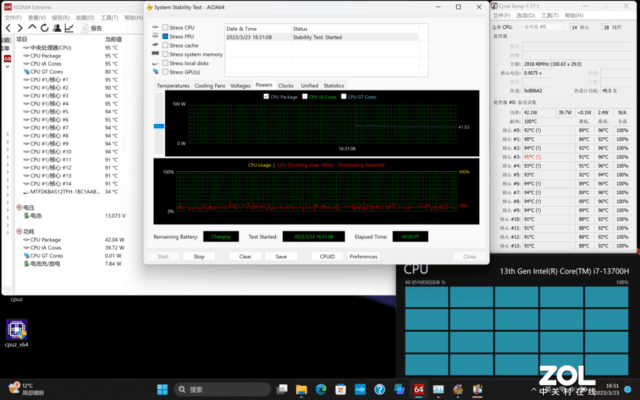Viewport: 640px width, 400px height.
Task: Switch to AIDA64 via its taskbar icon
Action: click(419, 388)
